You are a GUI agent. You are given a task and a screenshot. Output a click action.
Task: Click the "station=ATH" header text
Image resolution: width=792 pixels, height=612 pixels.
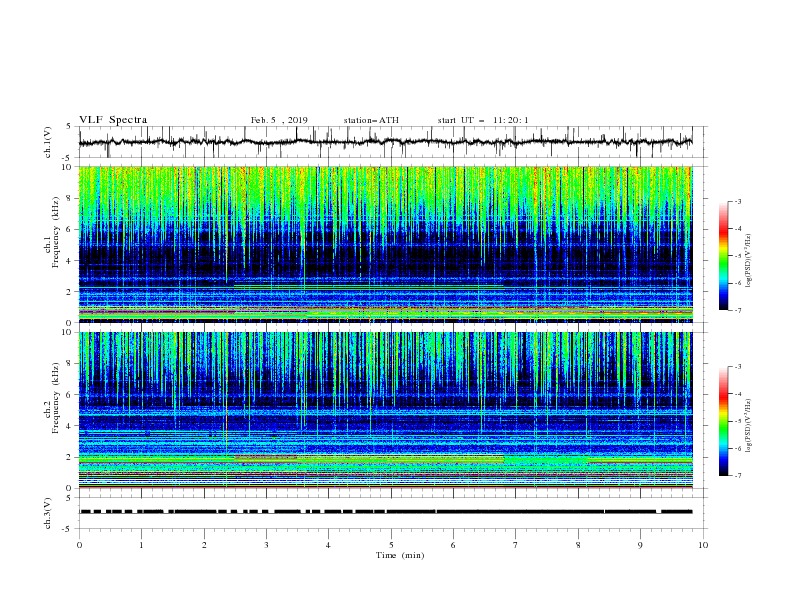(371, 120)
